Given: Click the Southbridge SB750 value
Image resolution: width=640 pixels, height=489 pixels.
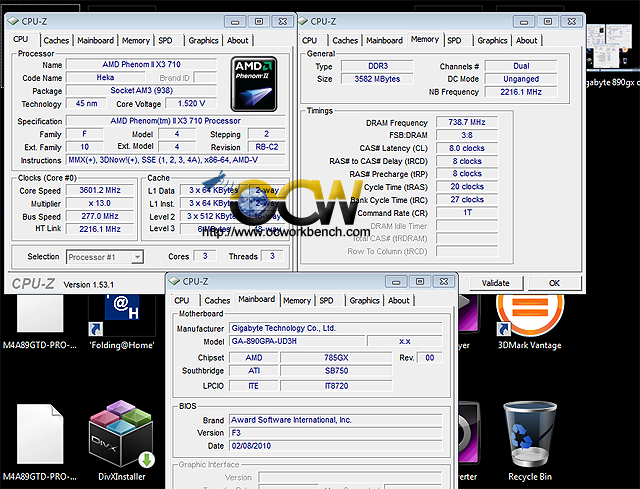Looking at the screenshot, I should click(x=336, y=371).
